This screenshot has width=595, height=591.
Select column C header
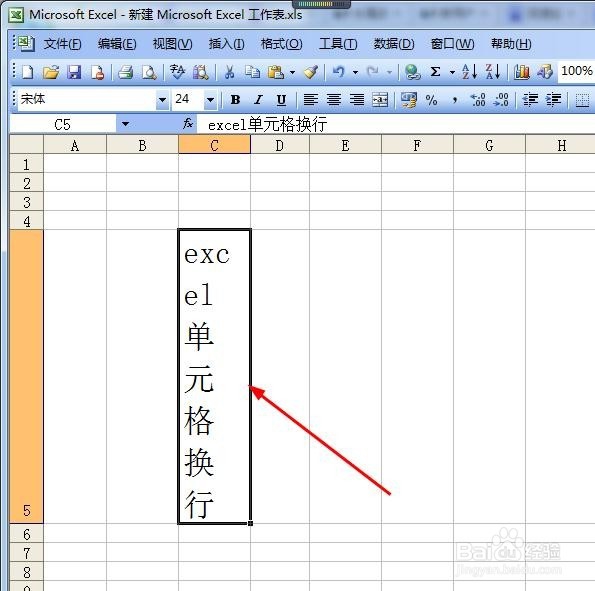coord(214,145)
